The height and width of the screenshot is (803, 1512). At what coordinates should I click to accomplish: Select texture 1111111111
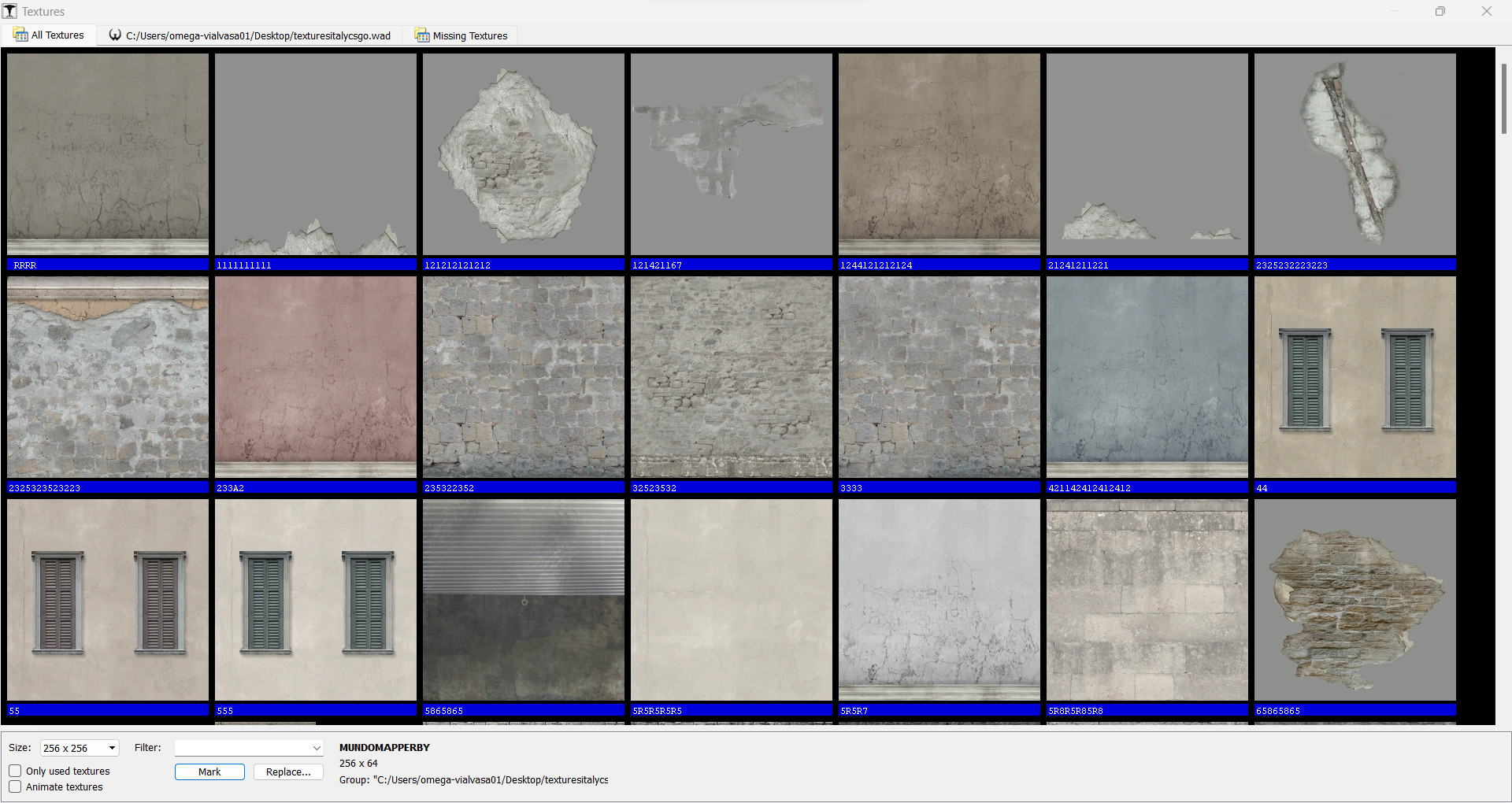(316, 154)
